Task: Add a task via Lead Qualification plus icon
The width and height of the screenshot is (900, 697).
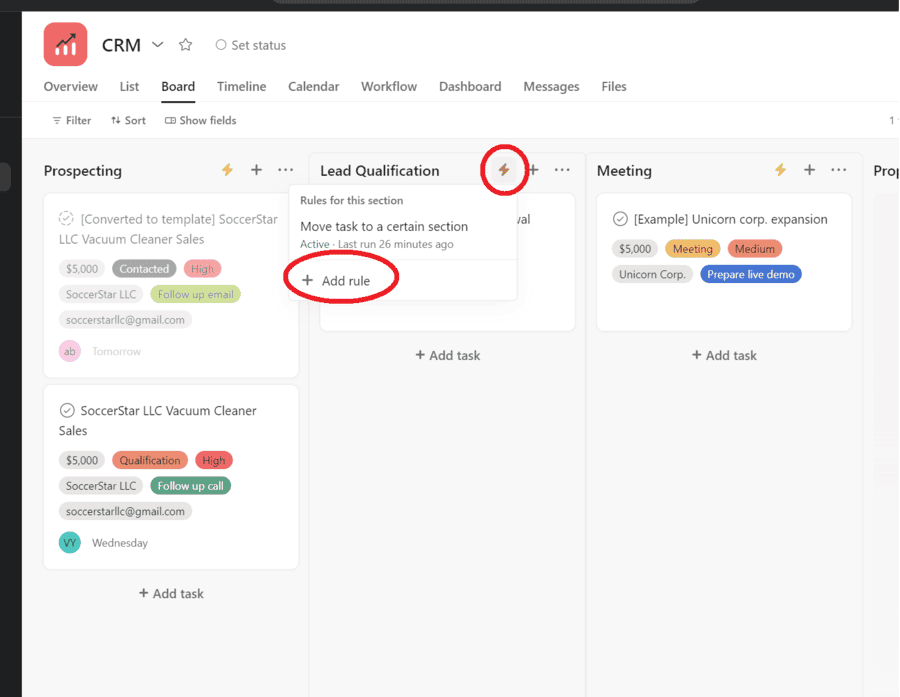Action: click(532, 170)
